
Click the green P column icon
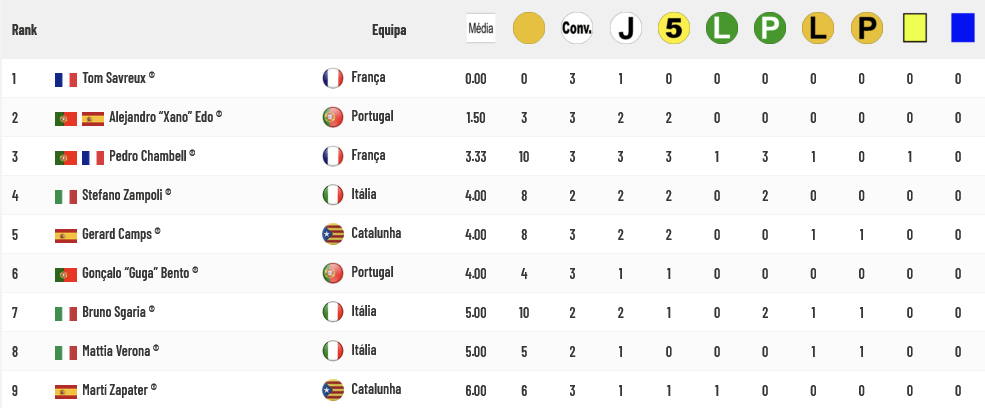(x=770, y=29)
